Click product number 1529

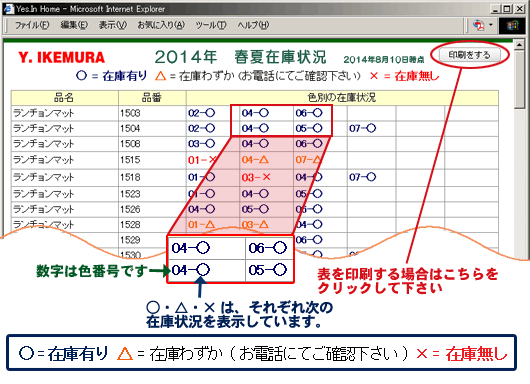click(x=130, y=240)
